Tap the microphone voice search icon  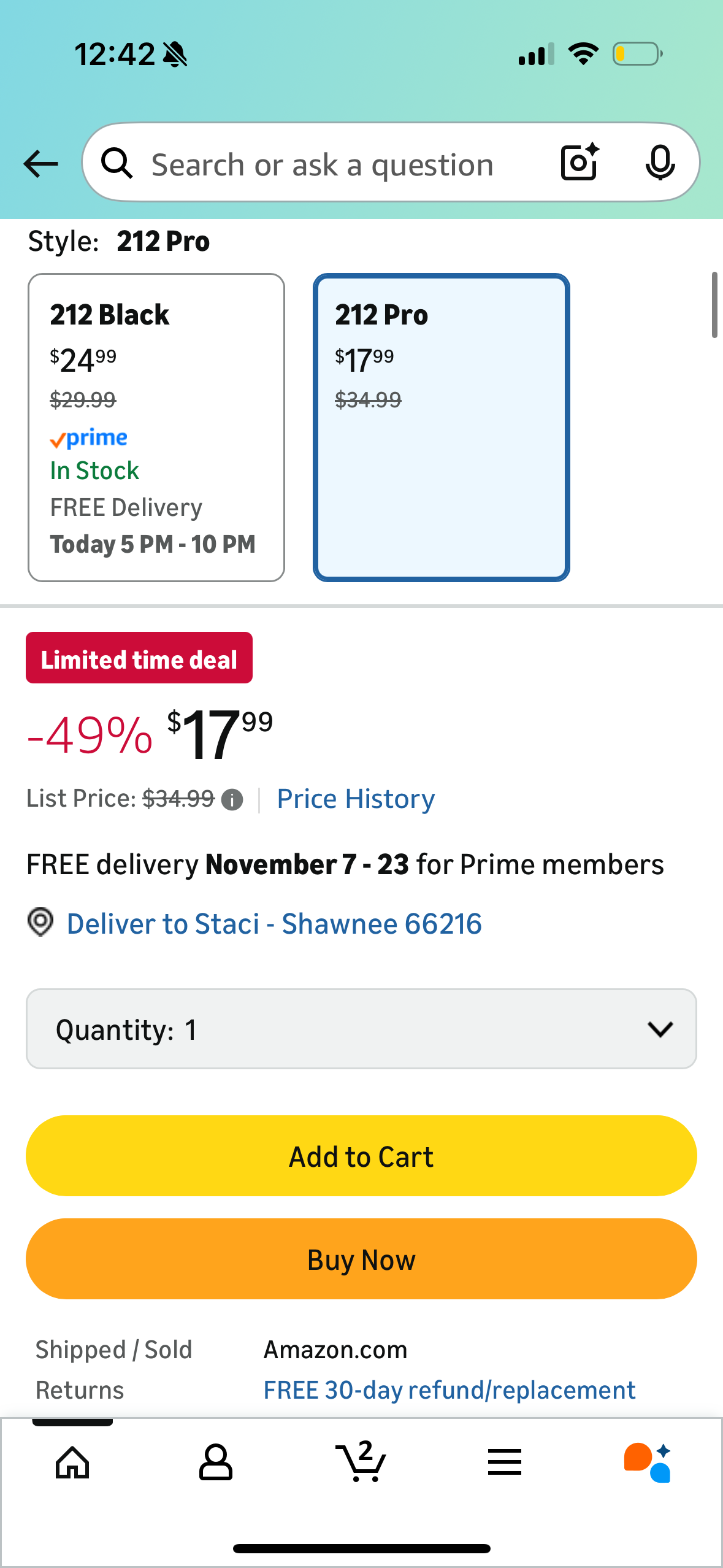660,163
